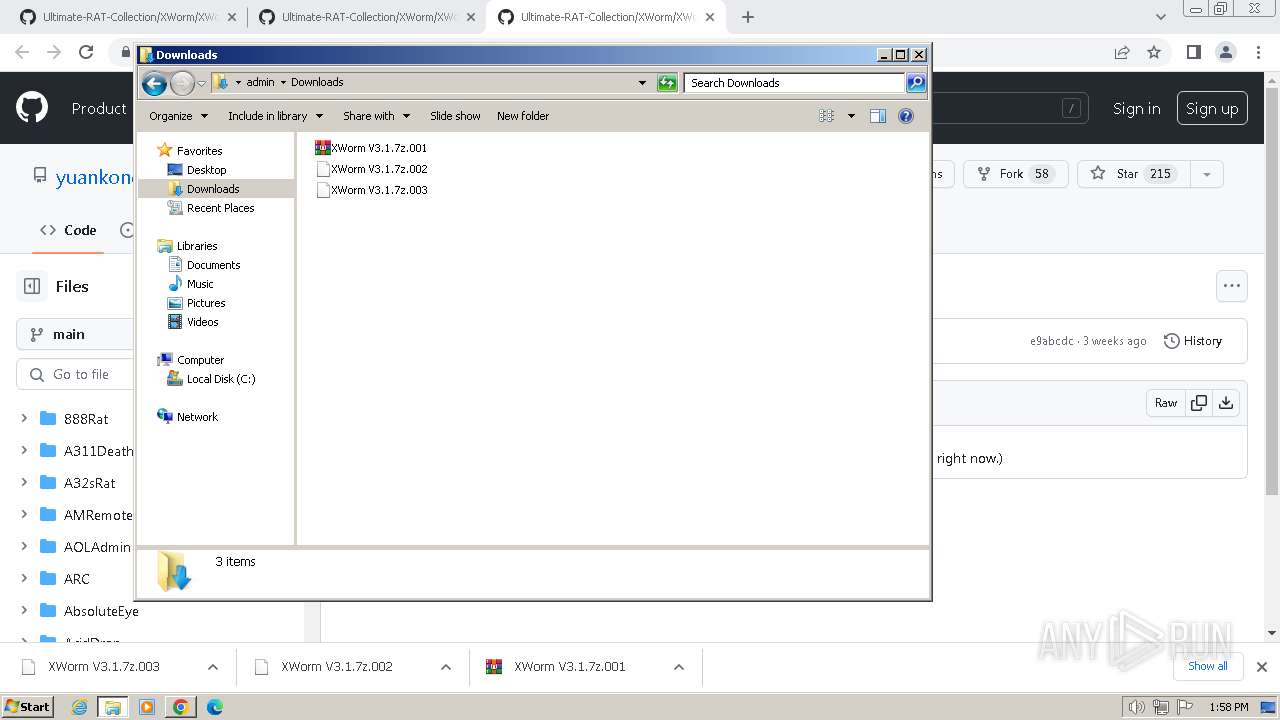Fork the repository
Viewport: 1280px width, 720px height.
coord(1014,174)
